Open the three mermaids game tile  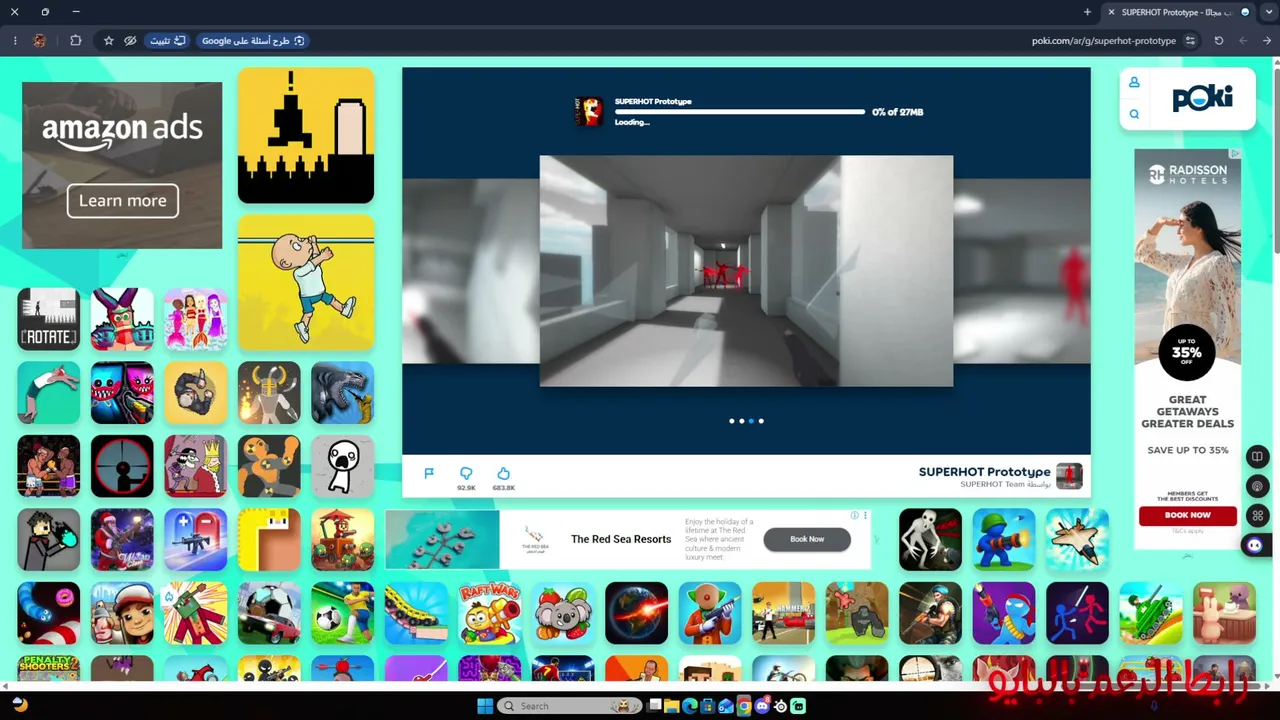click(195, 319)
